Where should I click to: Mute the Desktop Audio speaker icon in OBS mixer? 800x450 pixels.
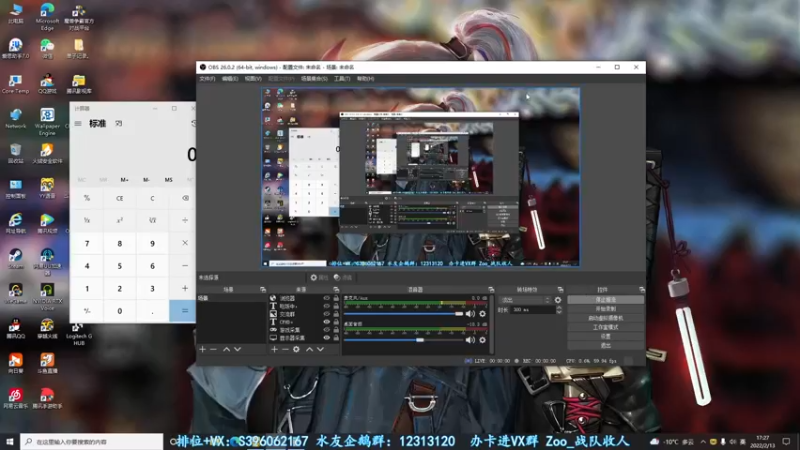(x=470, y=340)
